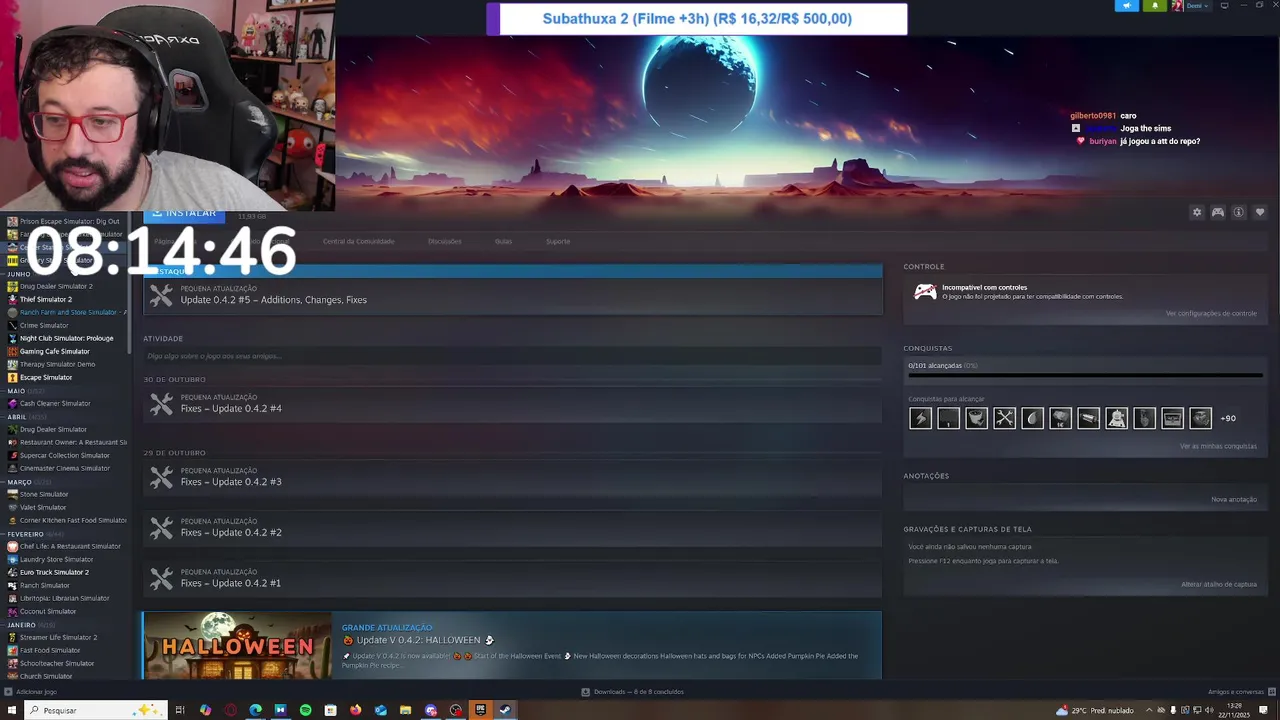Screen dimensions: 1280x720
Task: Select Gaming Cafe Simulator in library
Action: 54,351
